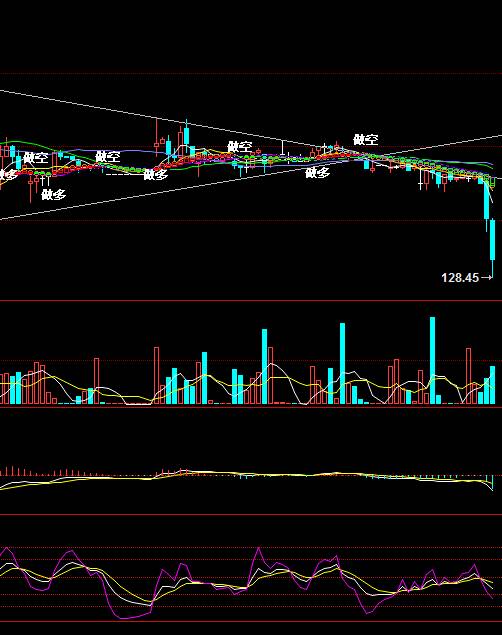Click the arrow beside the 128.45 label

point(487,277)
